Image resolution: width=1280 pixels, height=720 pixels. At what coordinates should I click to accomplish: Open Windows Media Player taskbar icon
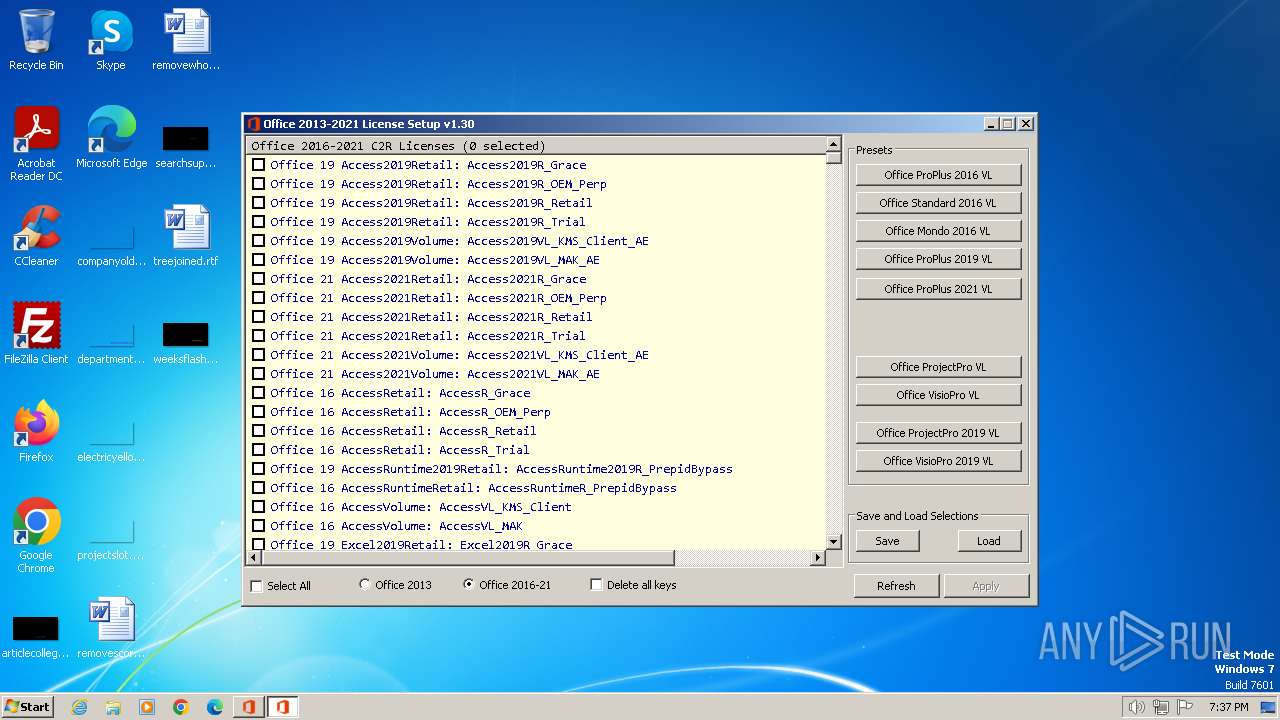pyautogui.click(x=147, y=707)
